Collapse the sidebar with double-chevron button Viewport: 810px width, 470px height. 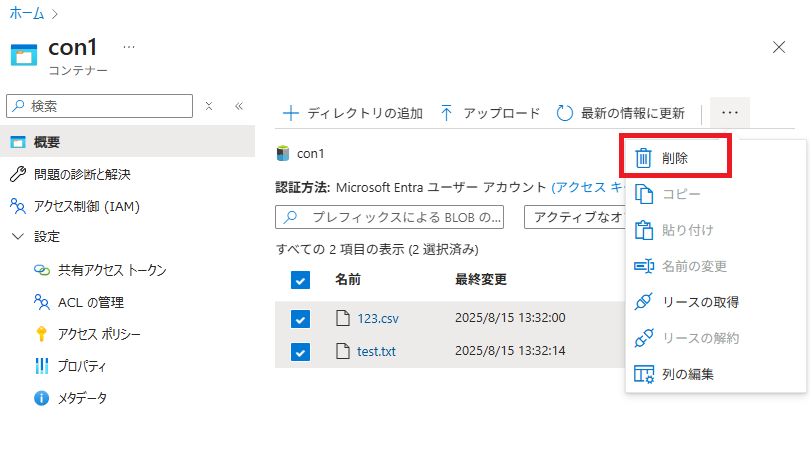click(239, 106)
